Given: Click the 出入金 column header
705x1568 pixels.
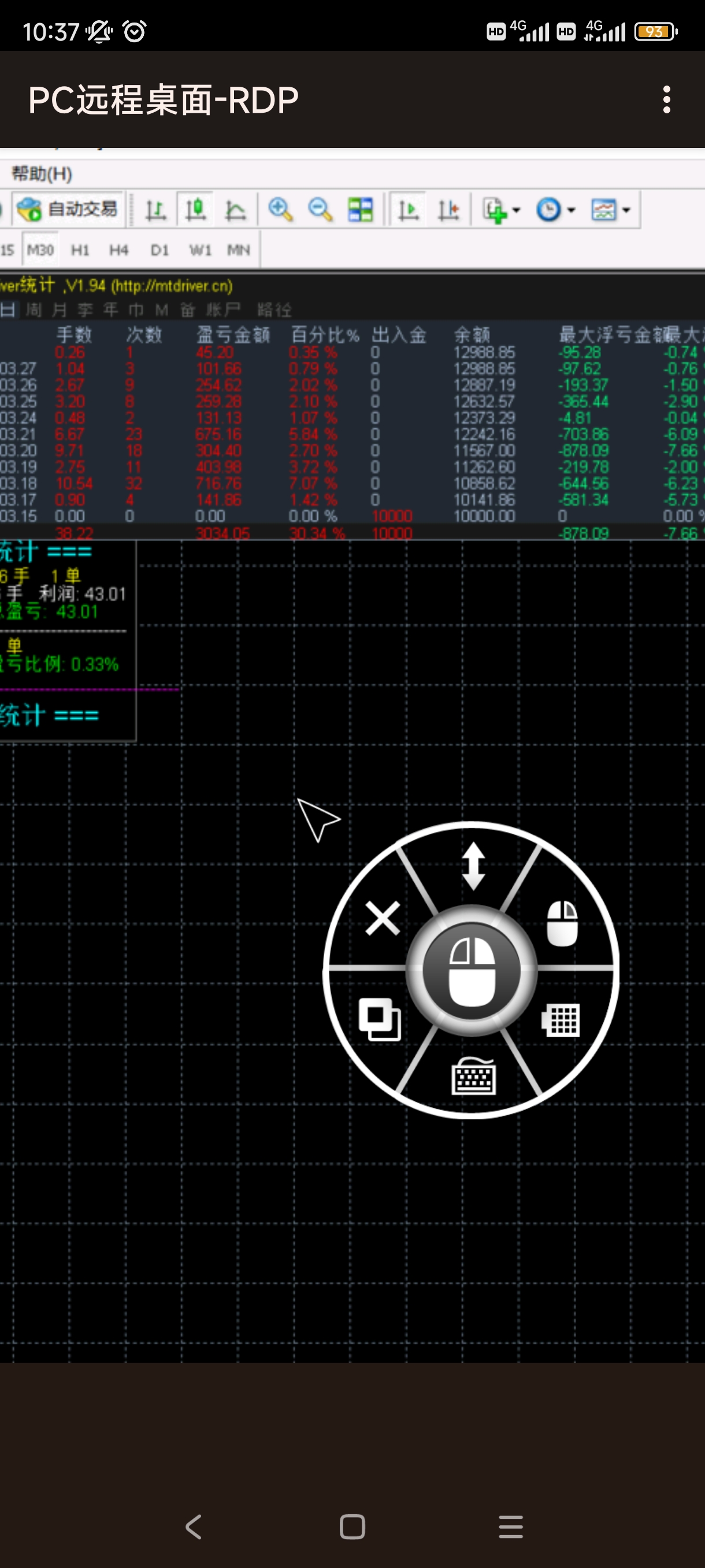Looking at the screenshot, I should coord(399,335).
